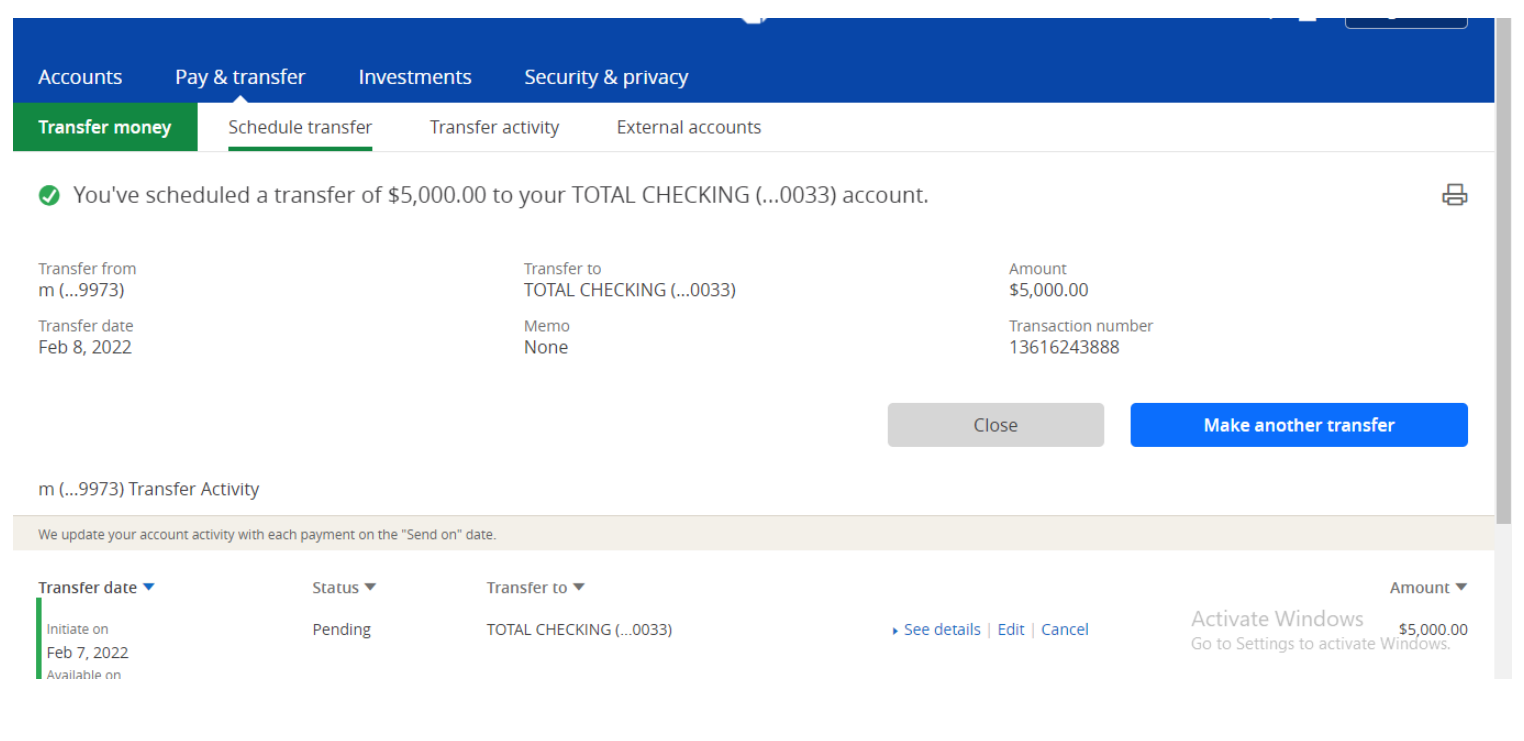Viewport: 1524px width, 741px height.
Task: Open Security & privacy menu
Action: point(606,77)
